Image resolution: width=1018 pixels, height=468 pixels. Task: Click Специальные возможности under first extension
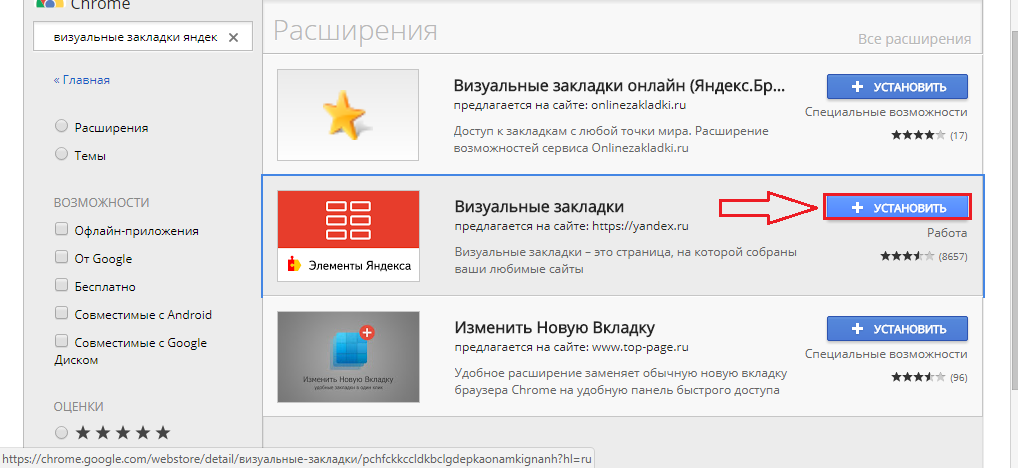pos(886,112)
